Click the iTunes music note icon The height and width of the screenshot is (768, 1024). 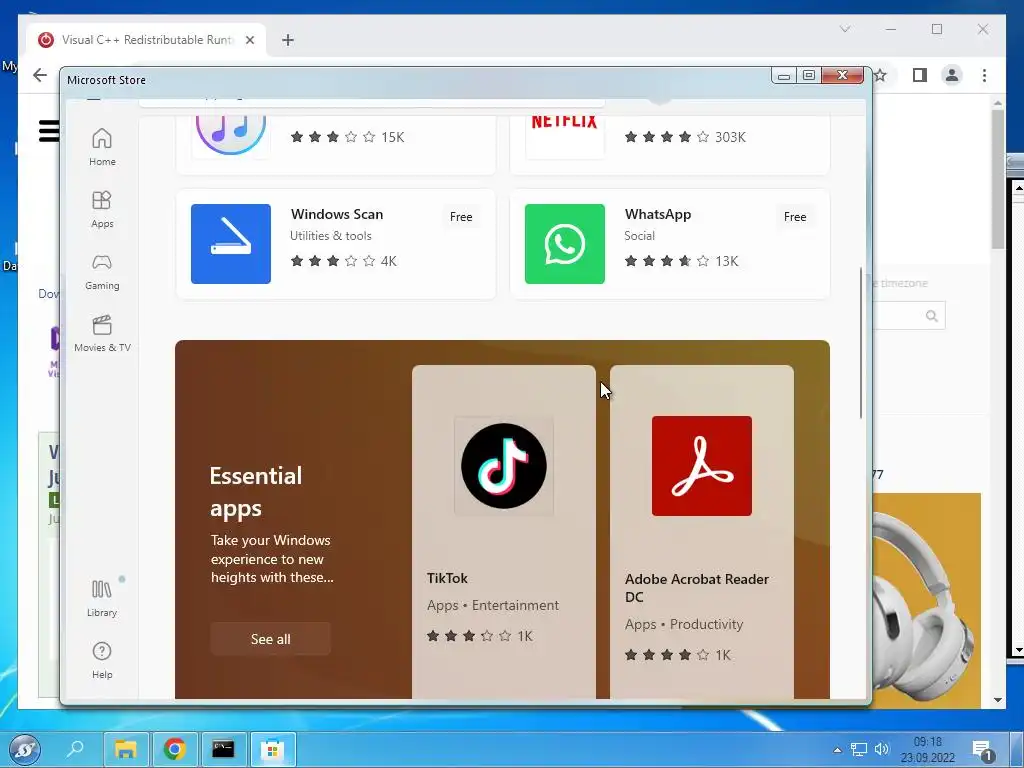(x=231, y=135)
